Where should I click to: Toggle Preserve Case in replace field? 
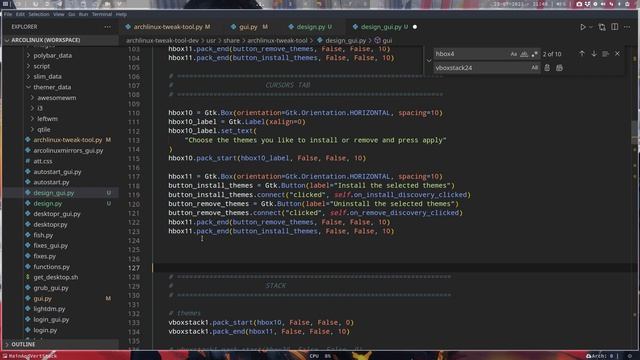coord(534,68)
